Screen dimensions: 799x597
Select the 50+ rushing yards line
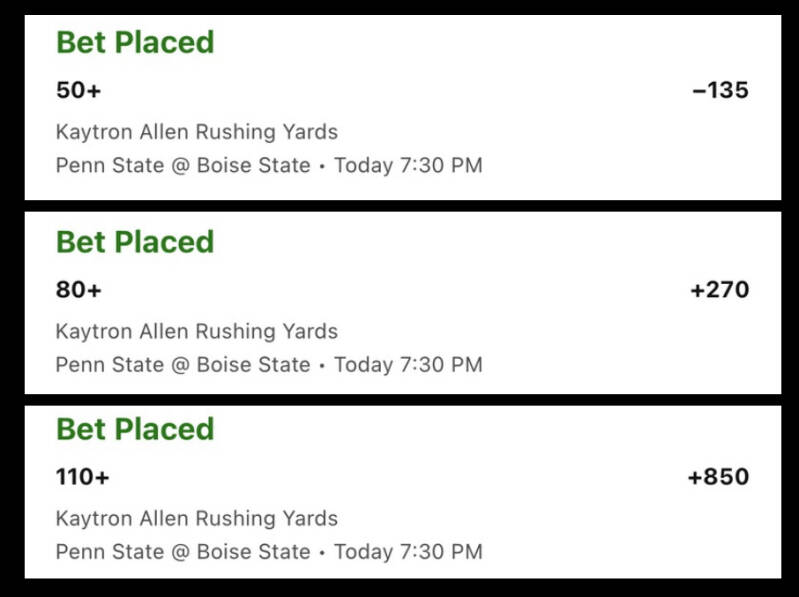point(78,91)
